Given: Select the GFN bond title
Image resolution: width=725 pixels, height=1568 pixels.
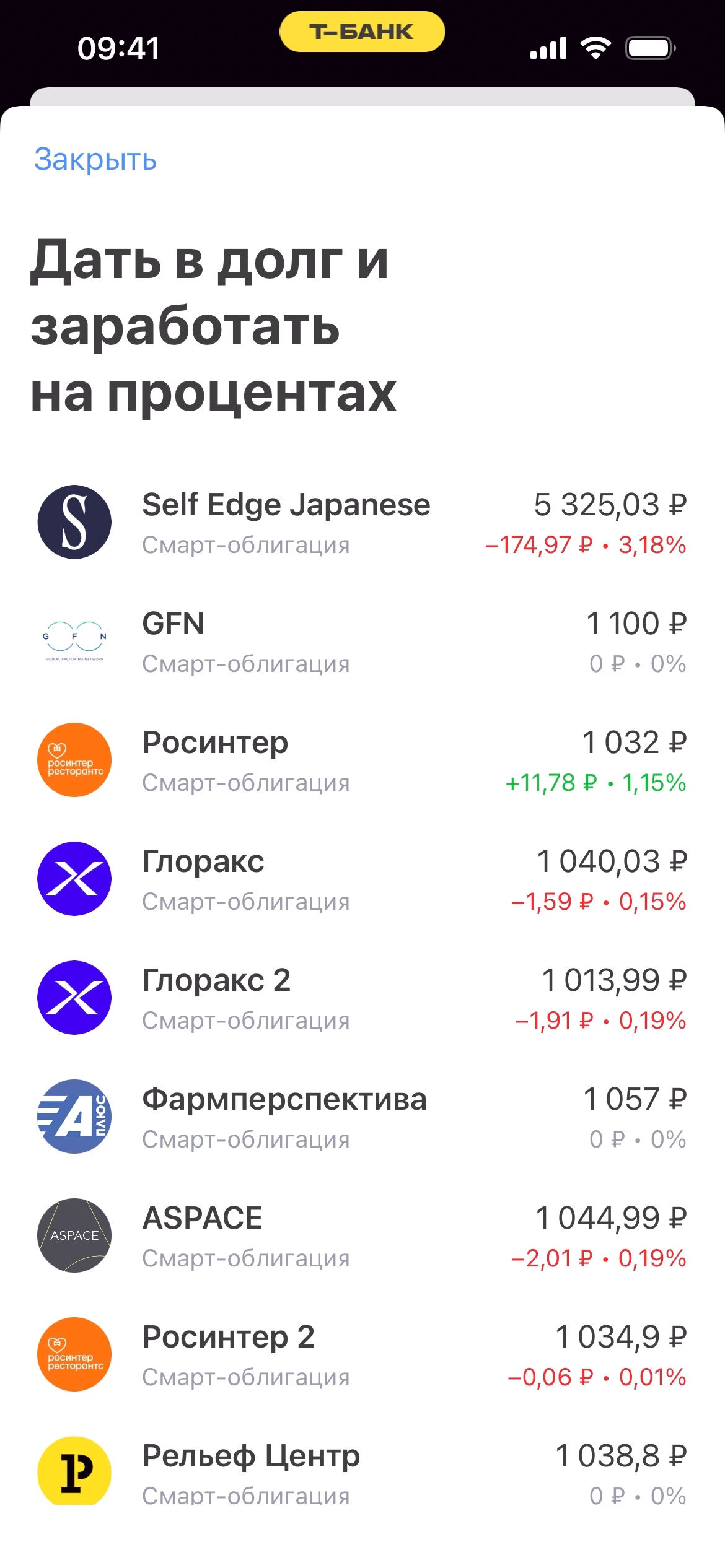Looking at the screenshot, I should coord(173,624).
